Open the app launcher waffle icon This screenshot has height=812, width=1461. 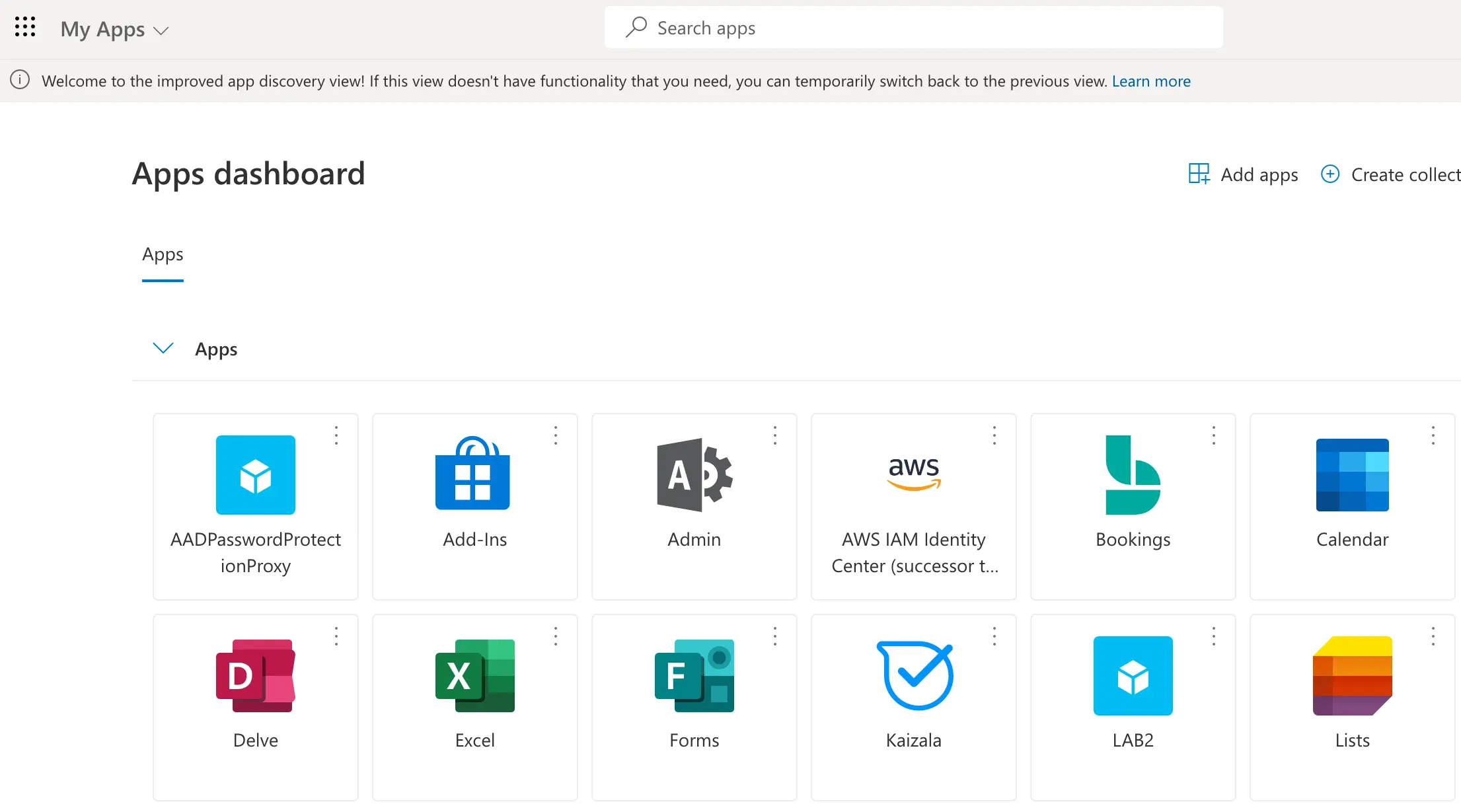coord(25,27)
